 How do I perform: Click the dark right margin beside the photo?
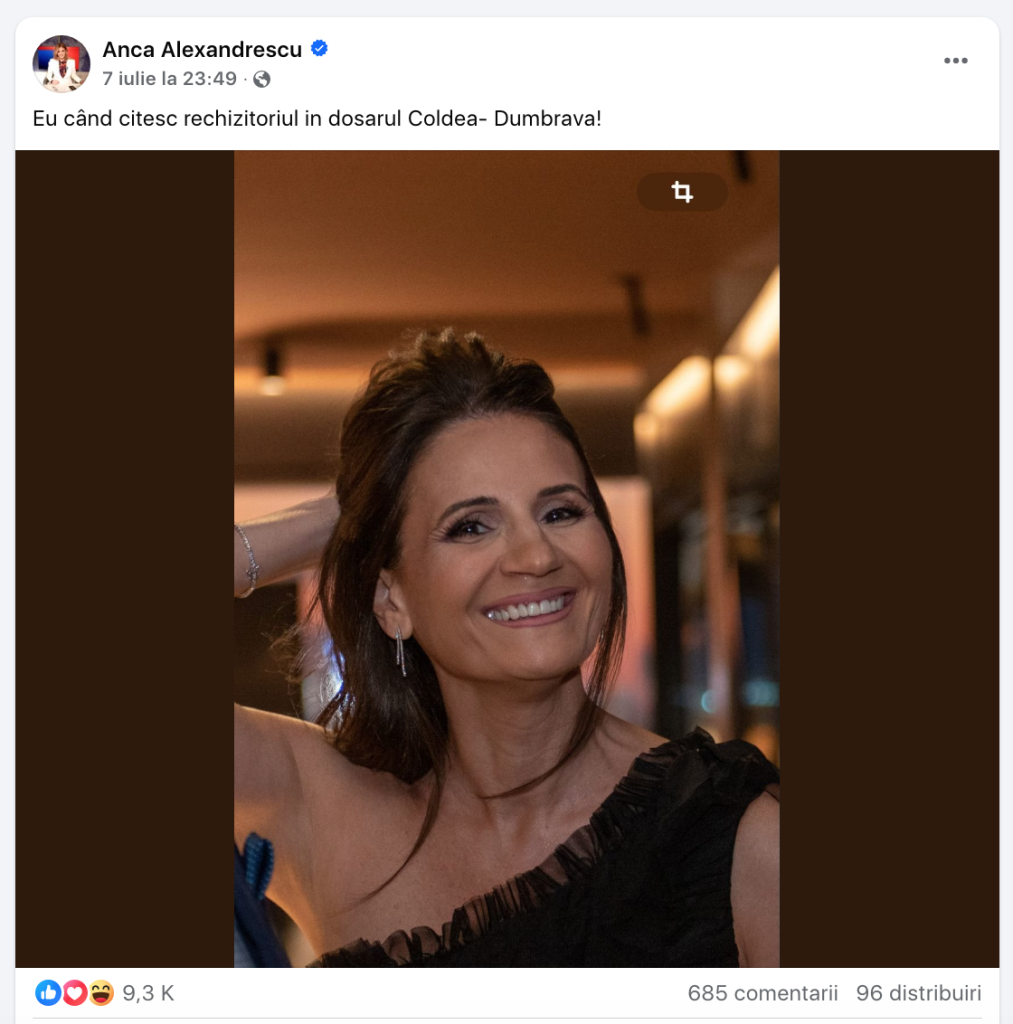(x=889, y=558)
